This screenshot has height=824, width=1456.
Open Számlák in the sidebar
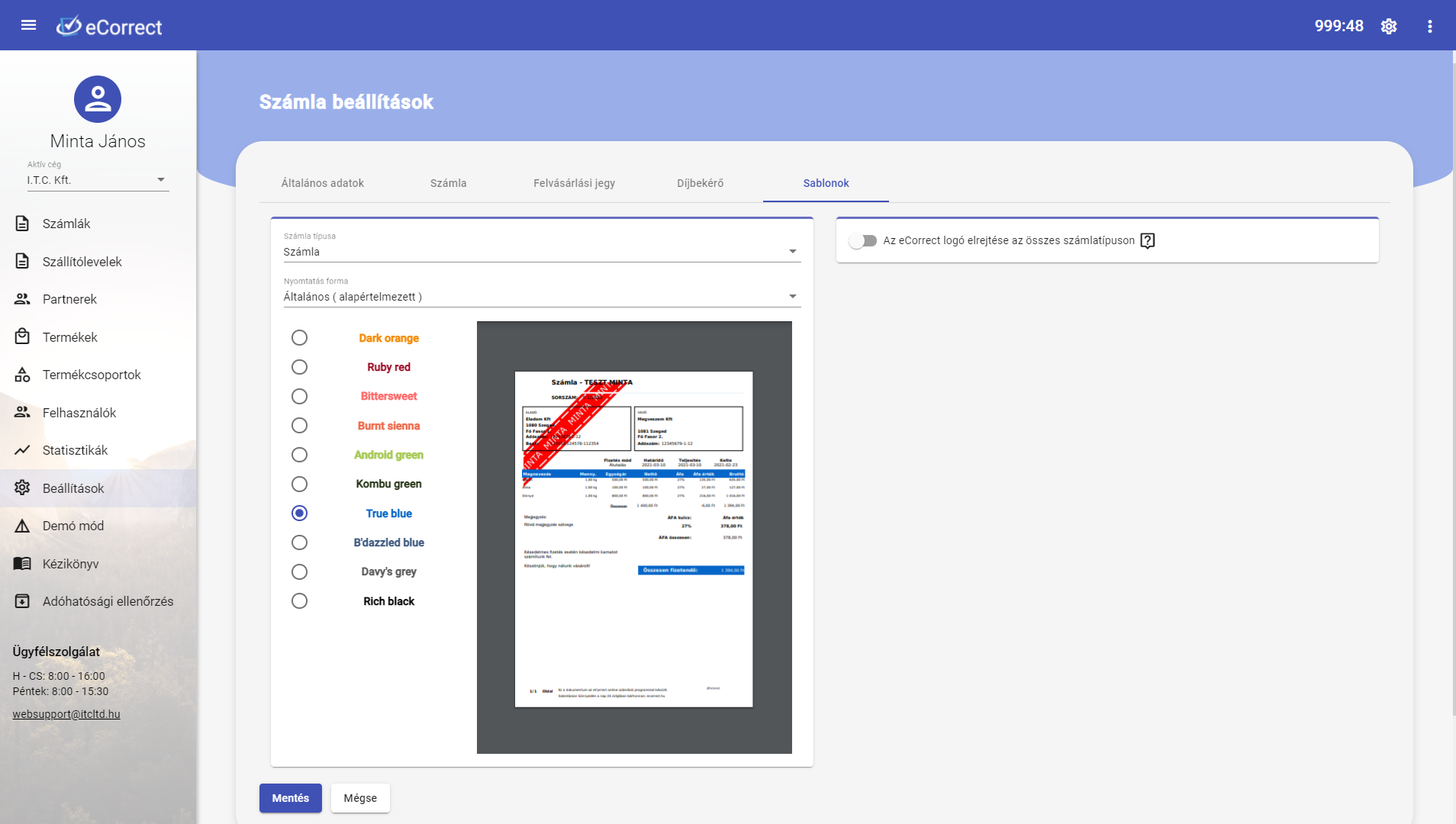(98, 224)
